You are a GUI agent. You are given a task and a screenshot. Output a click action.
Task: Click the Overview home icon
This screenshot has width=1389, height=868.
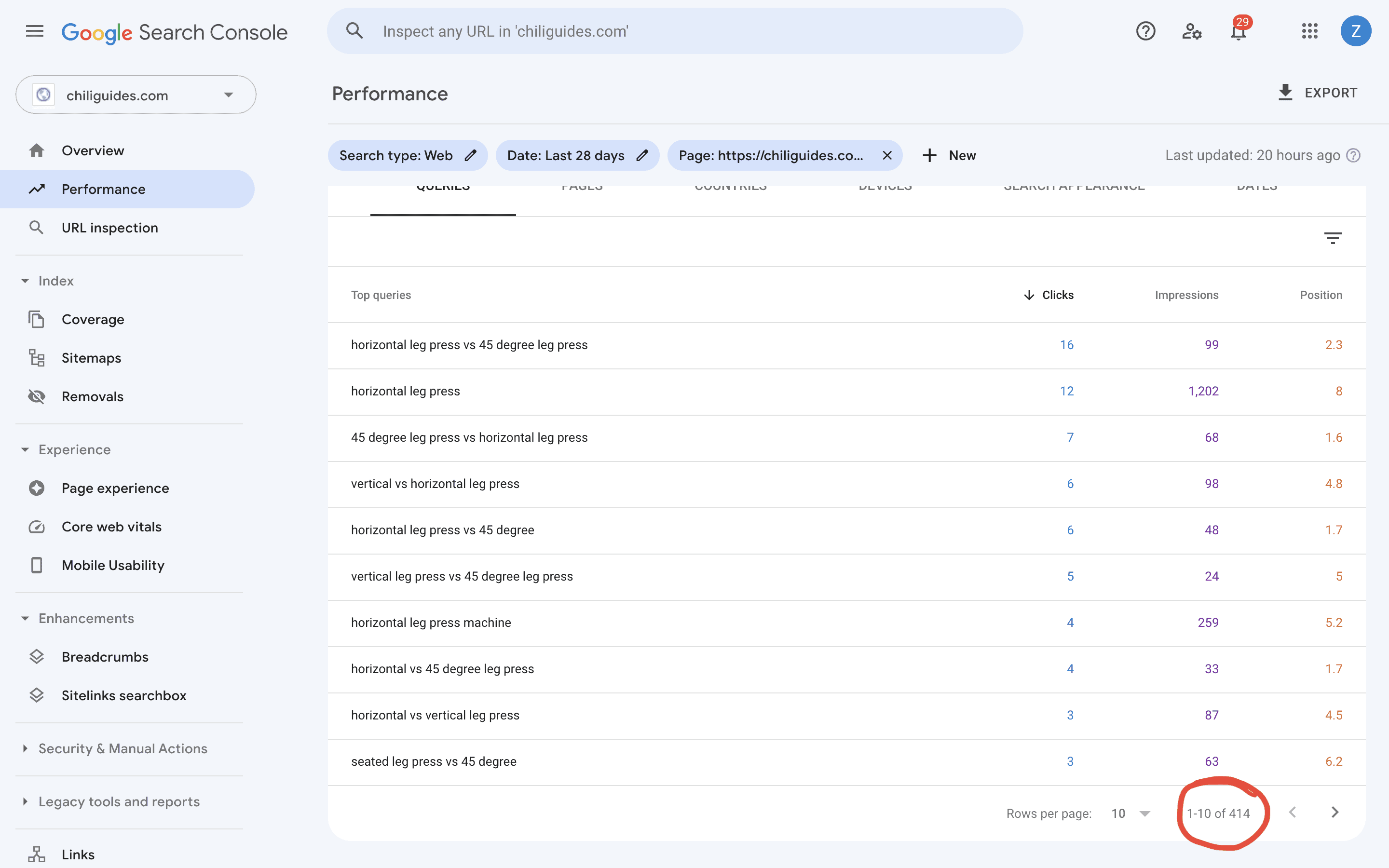tap(37, 150)
